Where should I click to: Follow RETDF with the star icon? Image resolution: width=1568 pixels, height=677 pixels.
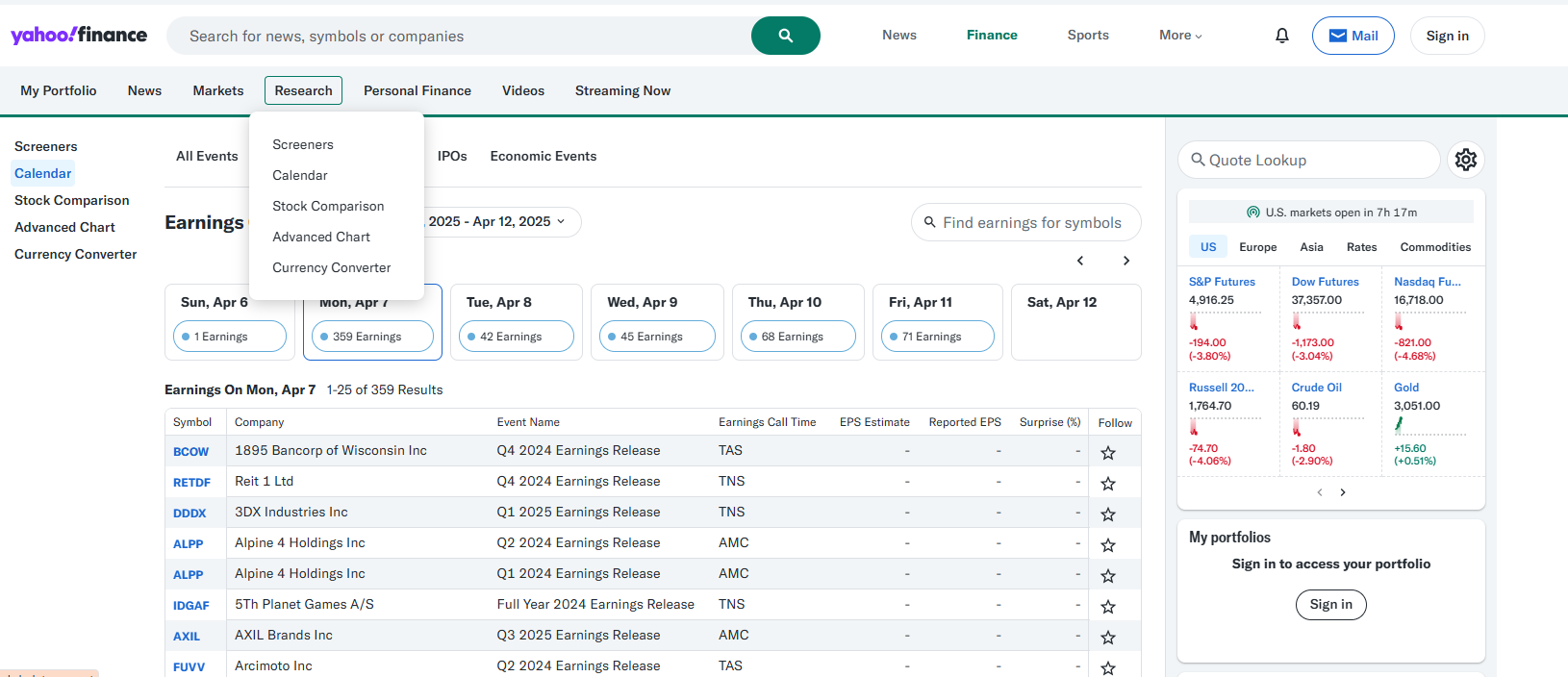pyautogui.click(x=1108, y=483)
